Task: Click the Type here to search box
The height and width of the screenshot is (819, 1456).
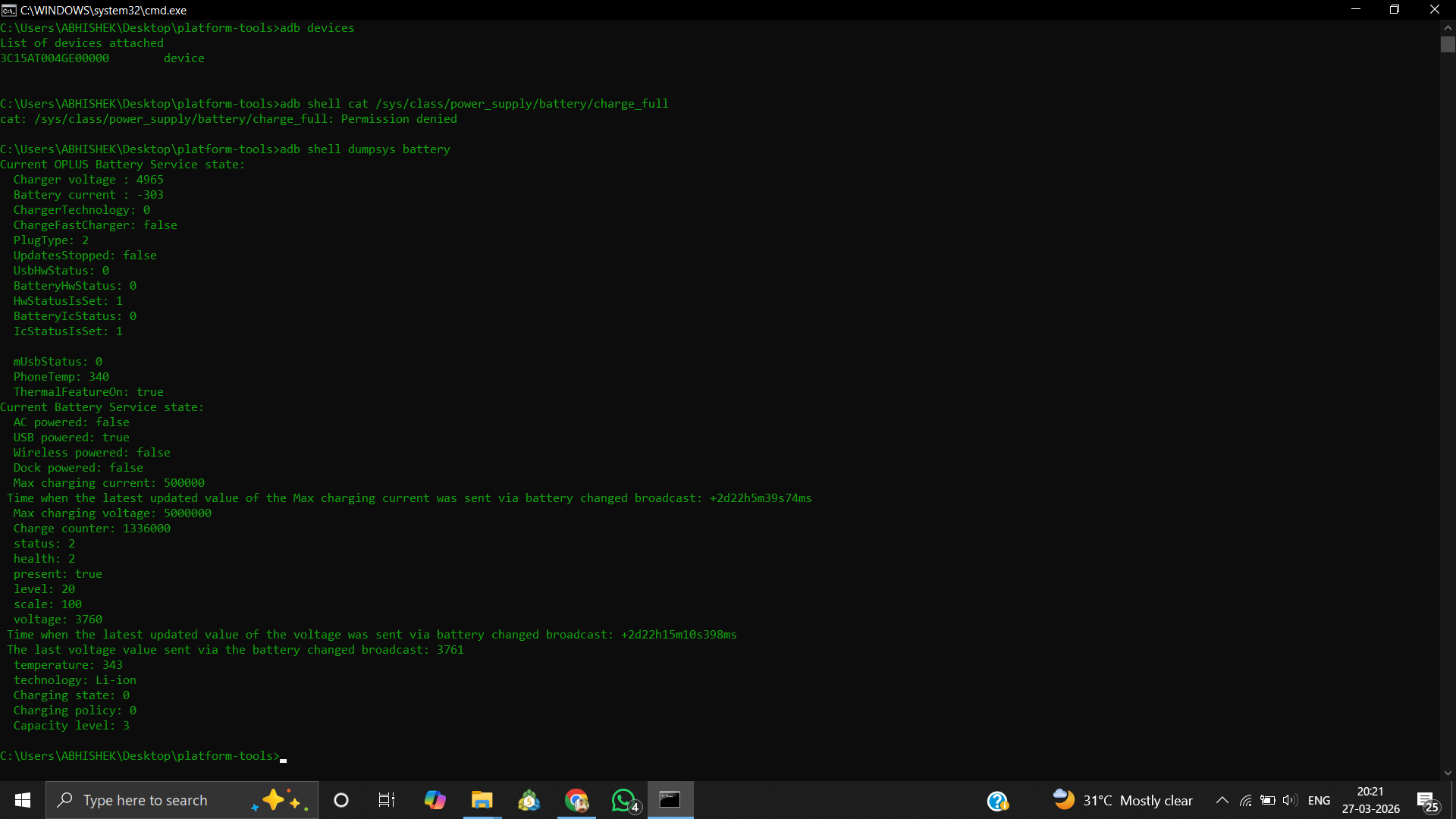Action: [182, 800]
